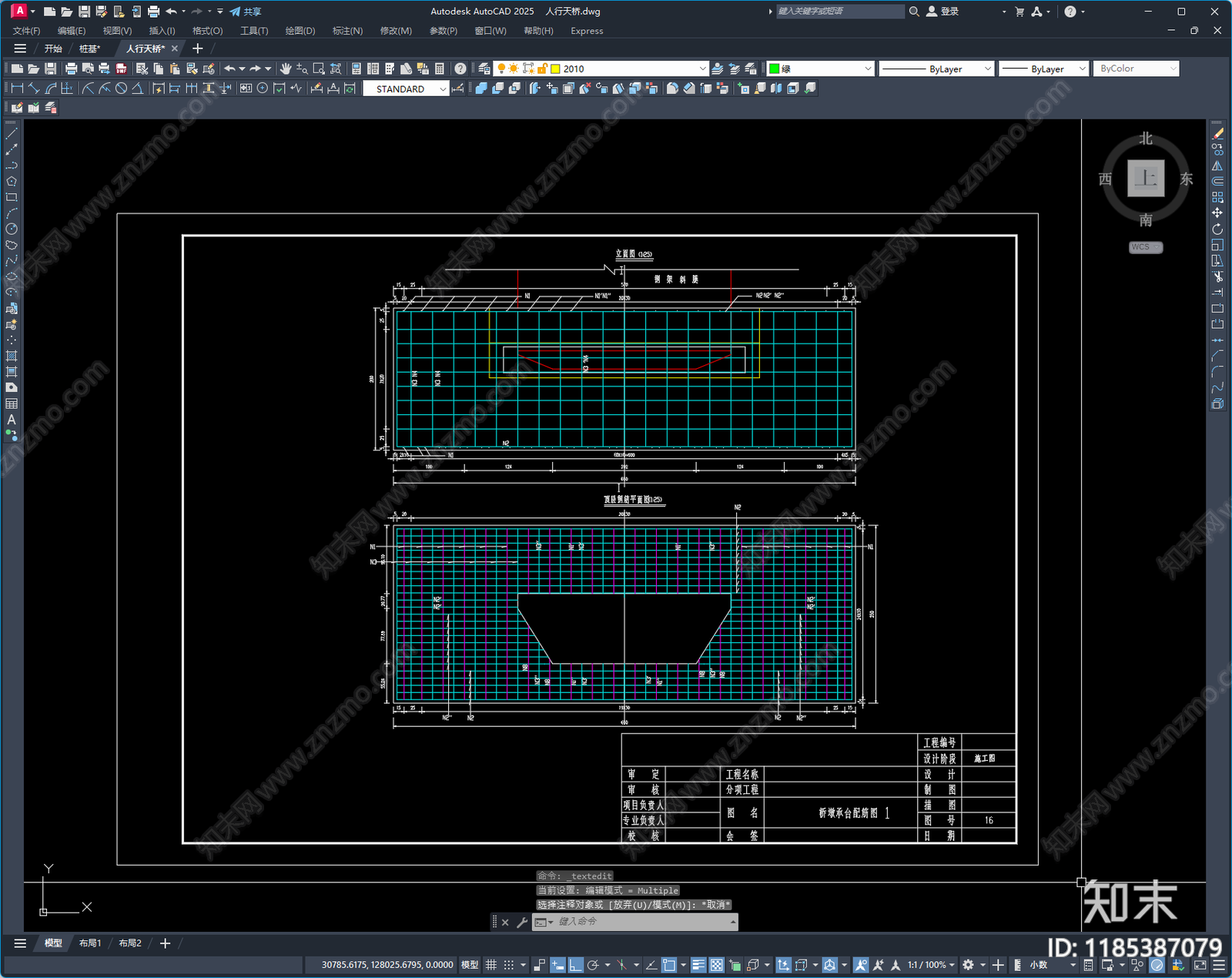Click the Plot printer icon
Image resolution: width=1232 pixels, height=978 pixels.
[x=72, y=69]
